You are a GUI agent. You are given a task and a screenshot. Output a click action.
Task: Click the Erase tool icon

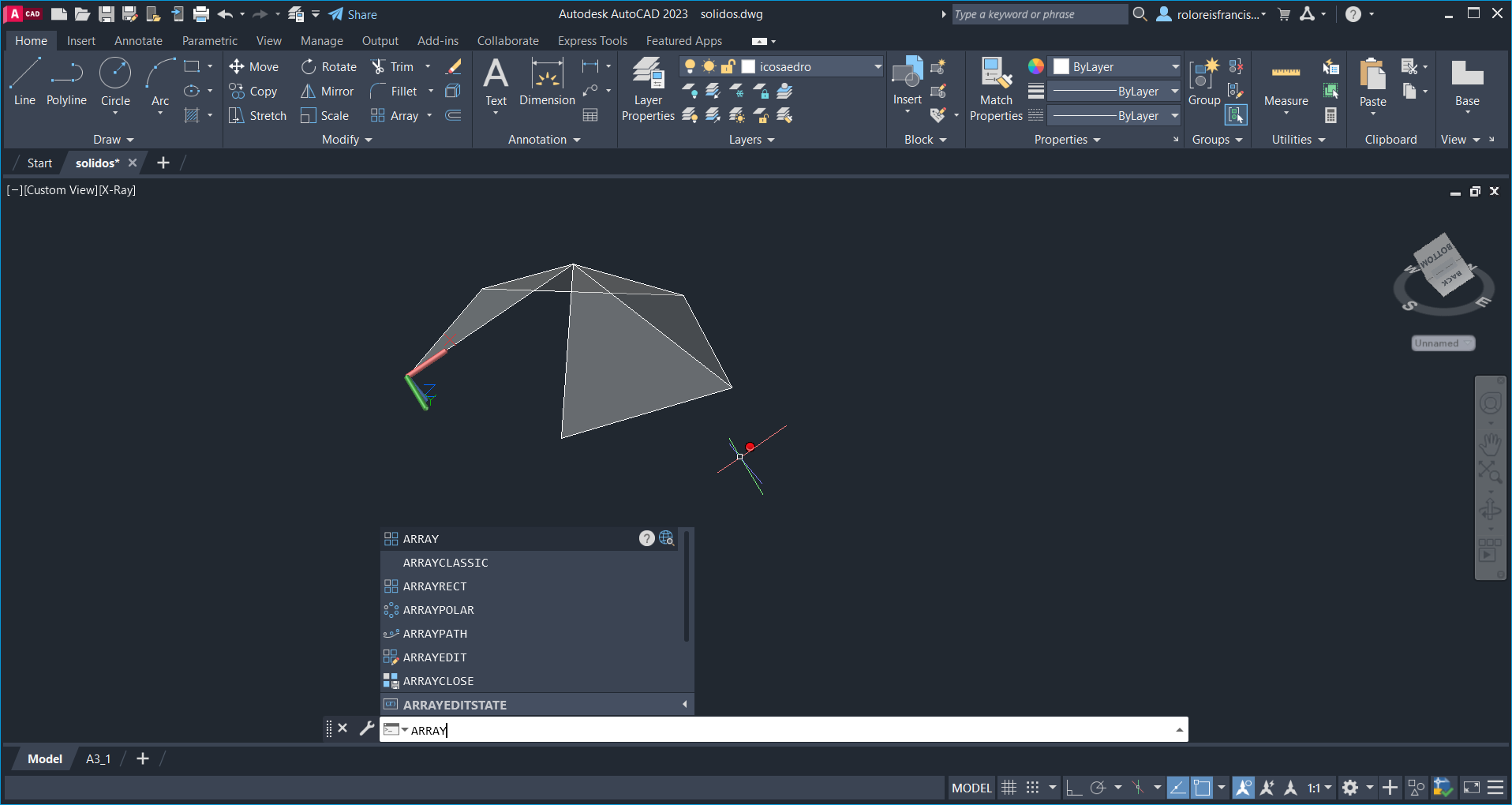[x=454, y=67]
